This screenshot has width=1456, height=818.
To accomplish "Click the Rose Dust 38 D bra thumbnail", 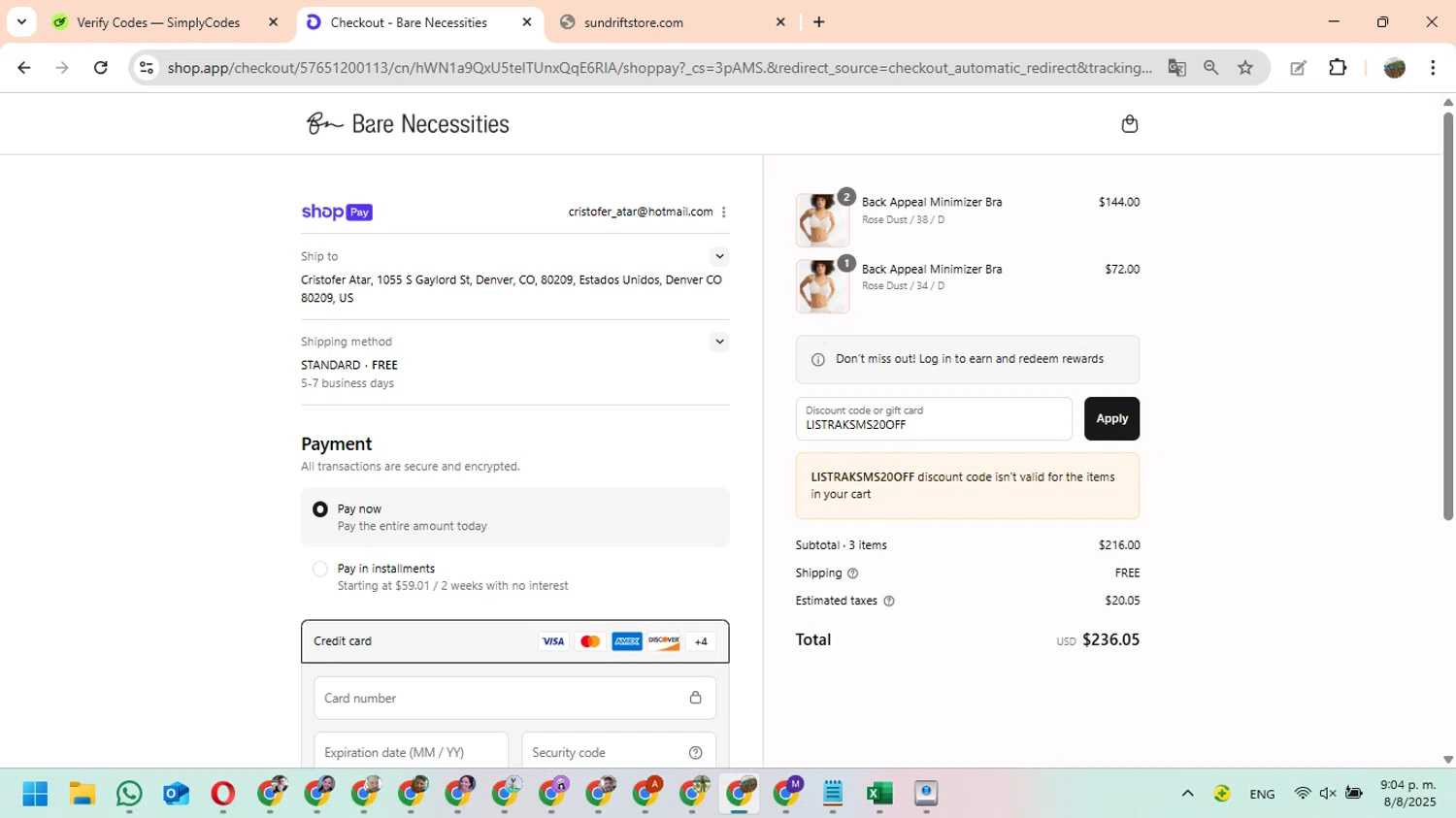I will [822, 220].
